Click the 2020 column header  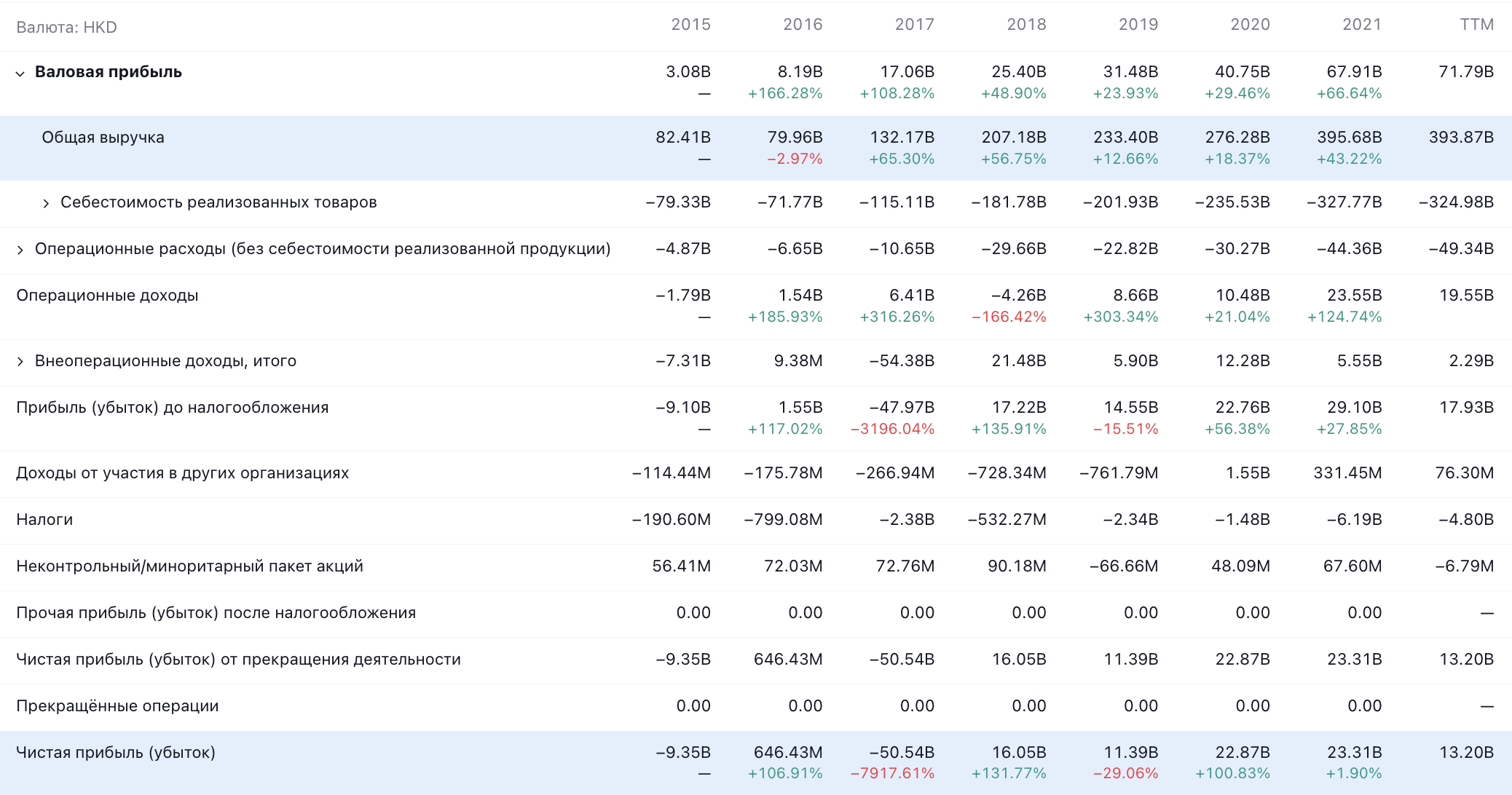click(1250, 25)
